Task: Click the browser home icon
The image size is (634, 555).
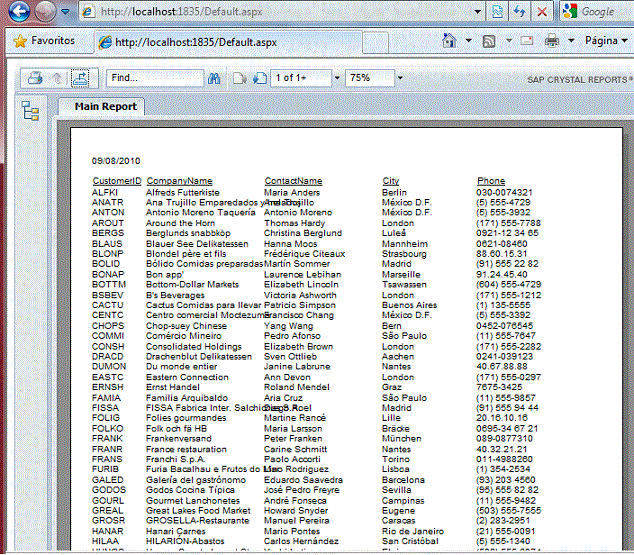Action: click(447, 42)
